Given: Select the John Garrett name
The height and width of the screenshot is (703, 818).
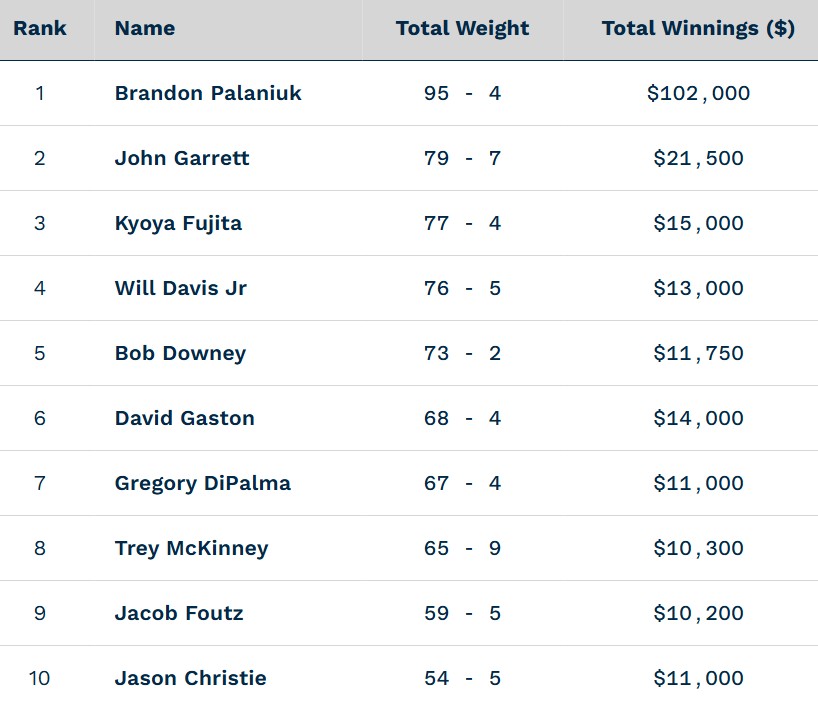Looking at the screenshot, I should pos(182,158).
